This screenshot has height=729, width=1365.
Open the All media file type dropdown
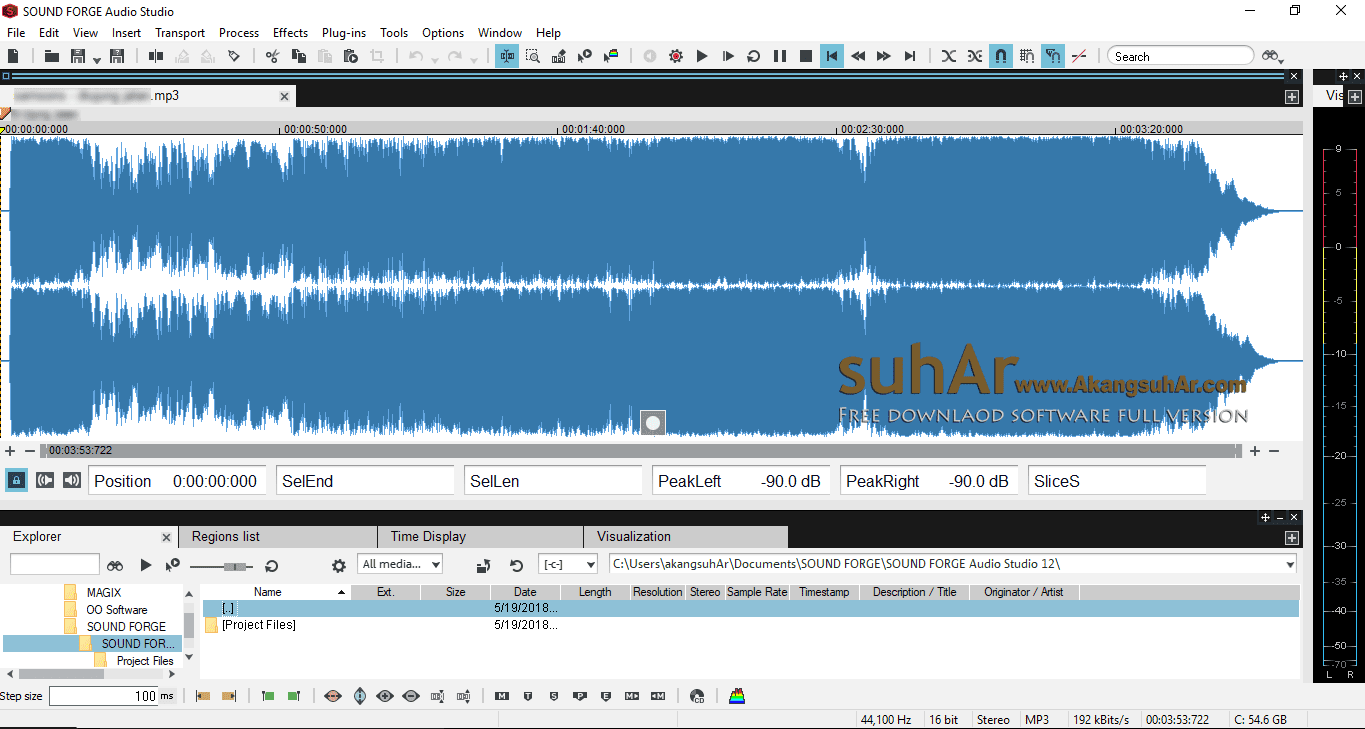[400, 565]
